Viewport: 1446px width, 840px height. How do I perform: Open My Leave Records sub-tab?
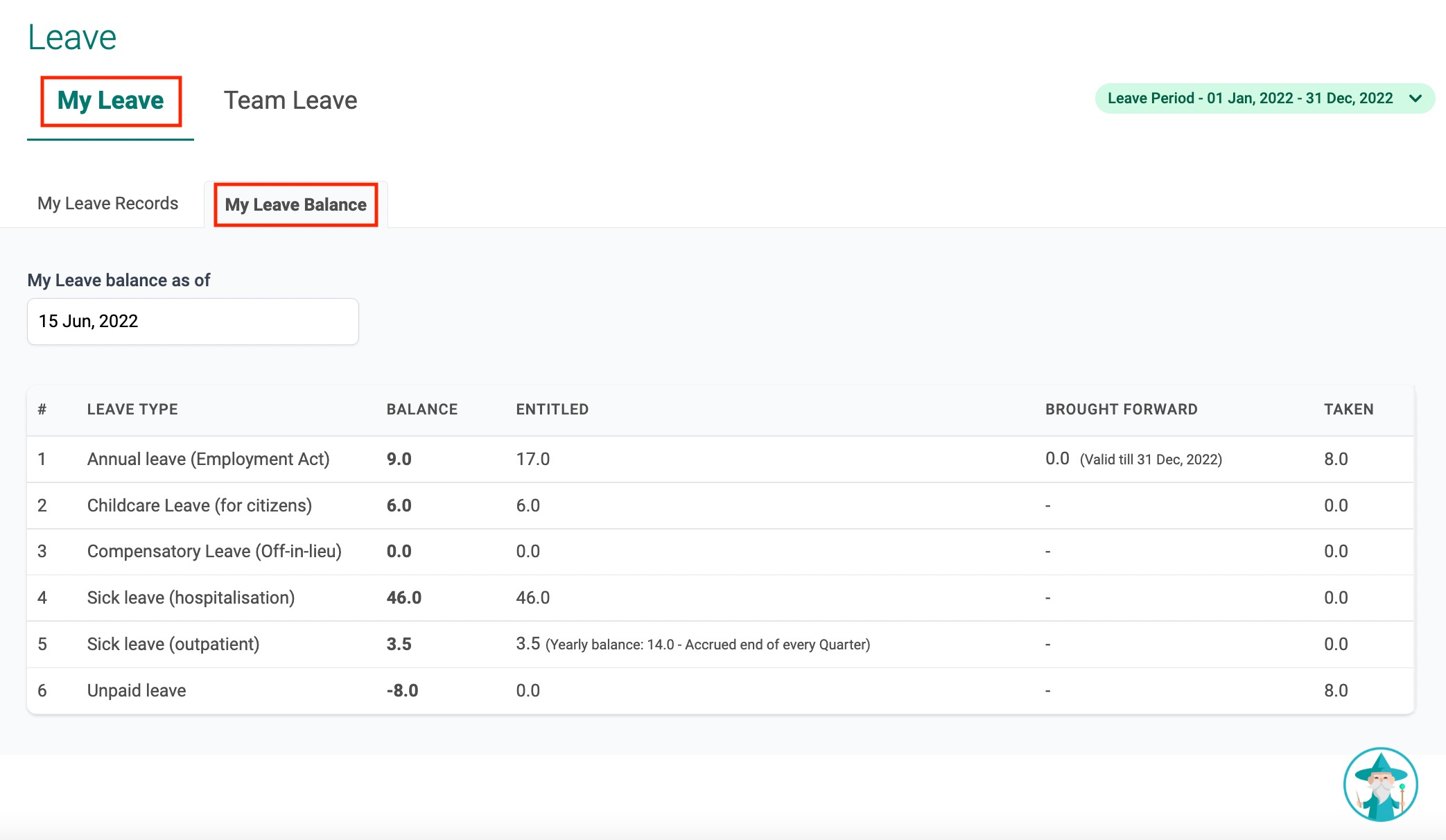(x=107, y=204)
